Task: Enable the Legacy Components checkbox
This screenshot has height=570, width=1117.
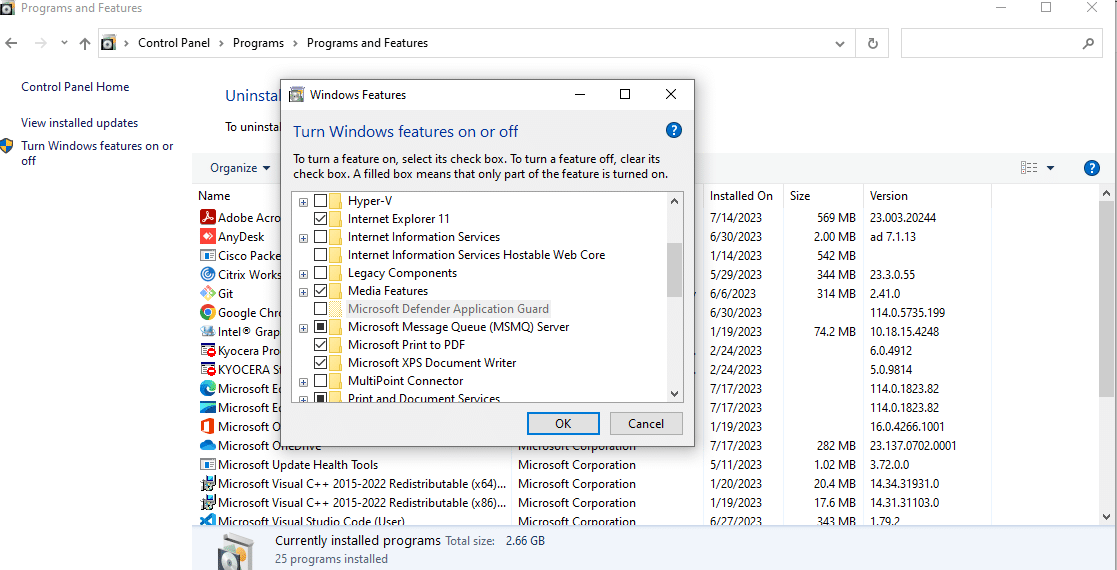Action: [x=321, y=273]
